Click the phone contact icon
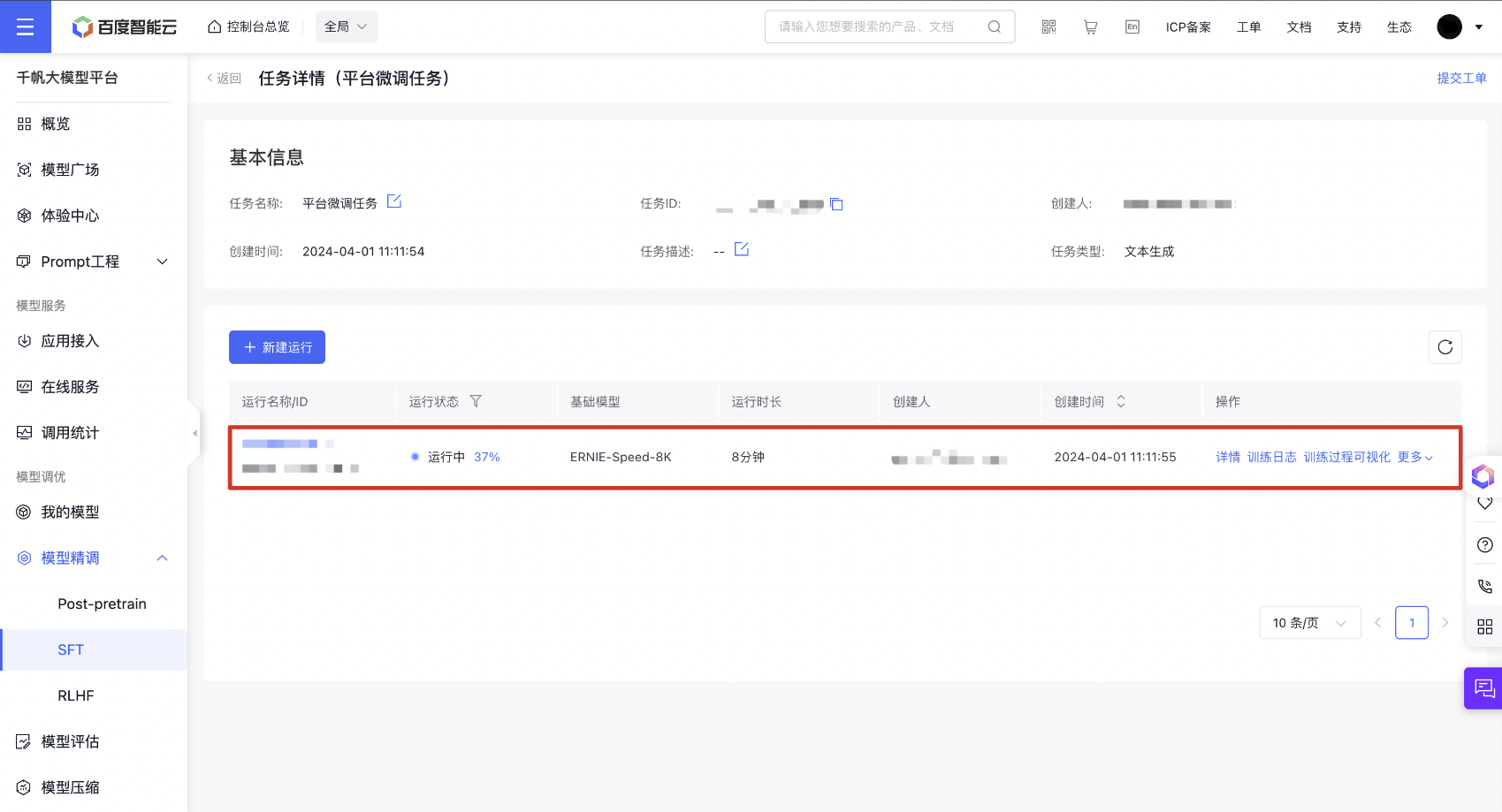This screenshot has height=812, width=1502. (1485, 586)
